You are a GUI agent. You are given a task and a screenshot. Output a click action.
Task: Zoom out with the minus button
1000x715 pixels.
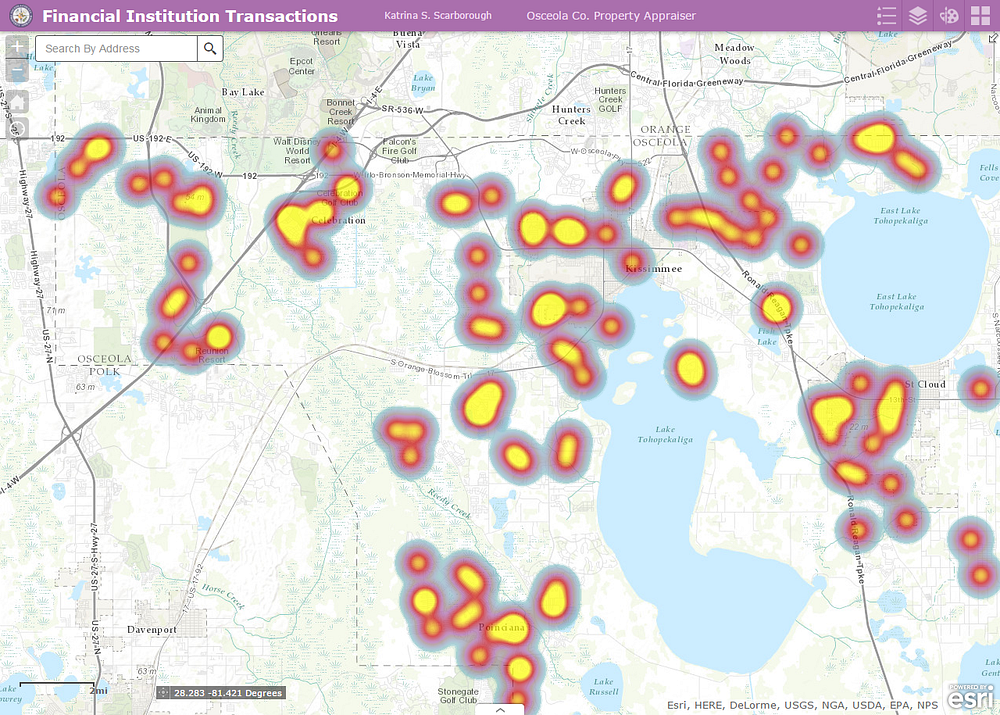point(17,70)
